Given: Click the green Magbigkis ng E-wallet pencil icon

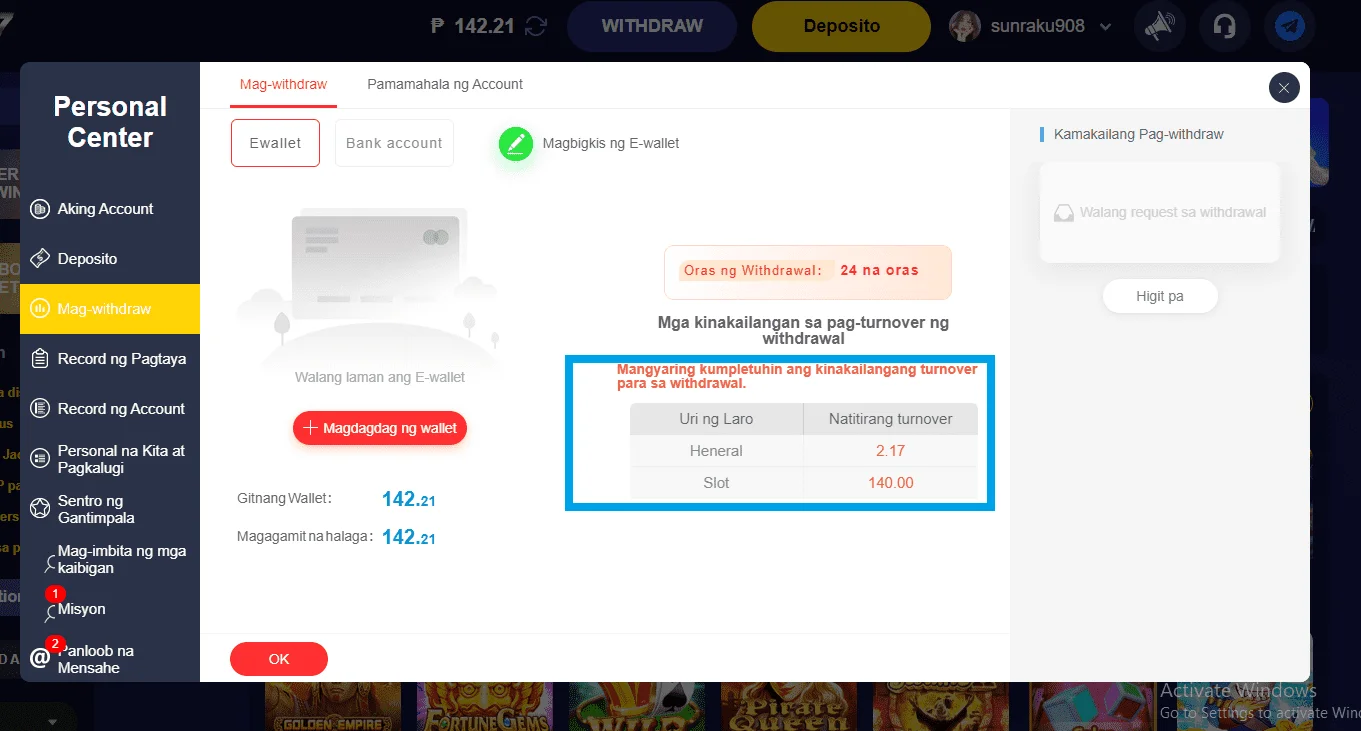Looking at the screenshot, I should coord(516,144).
